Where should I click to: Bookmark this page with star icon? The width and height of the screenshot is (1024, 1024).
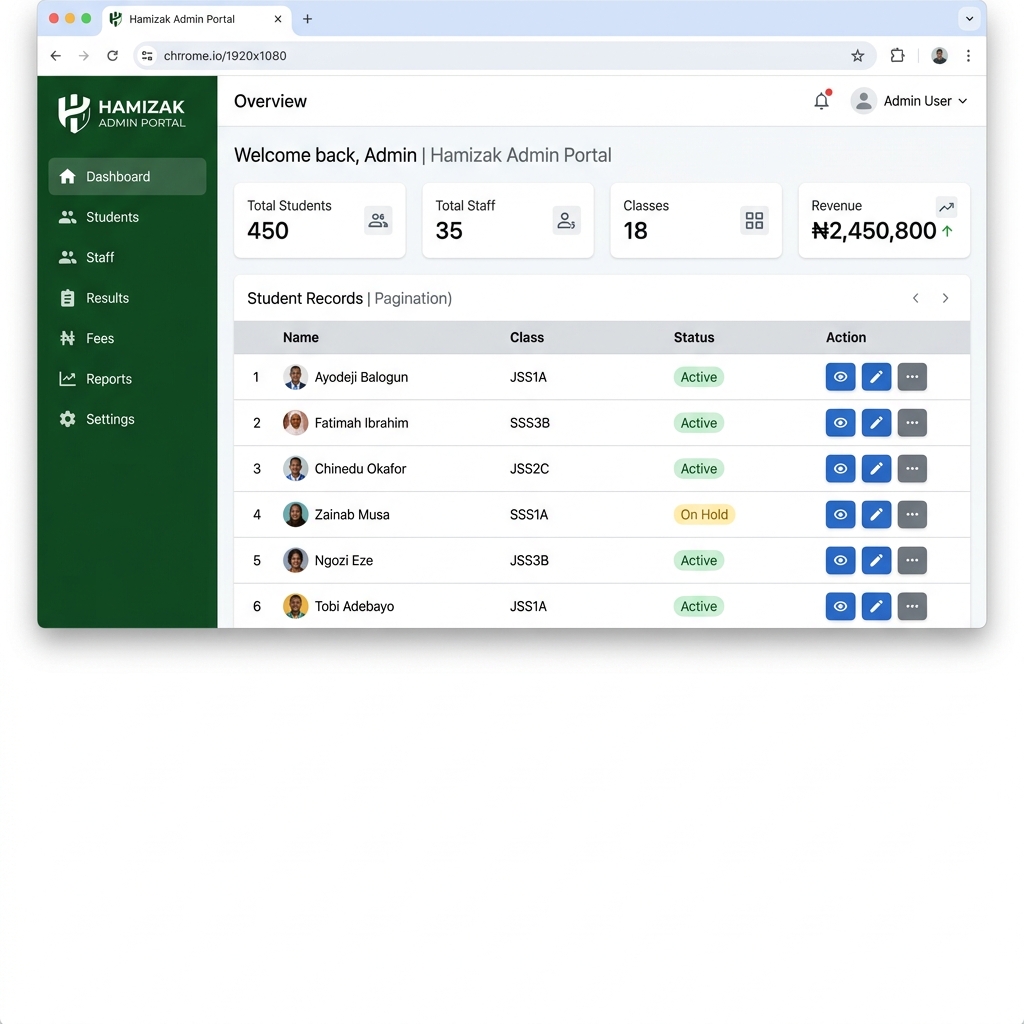coord(857,56)
